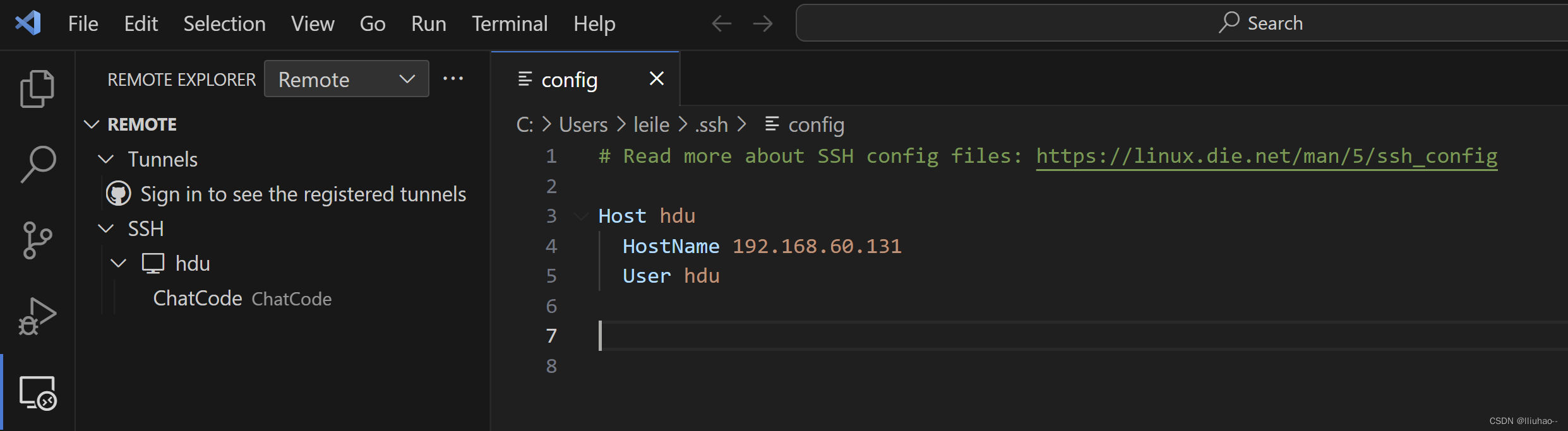Collapse the Tunnels tree node

click(106, 159)
